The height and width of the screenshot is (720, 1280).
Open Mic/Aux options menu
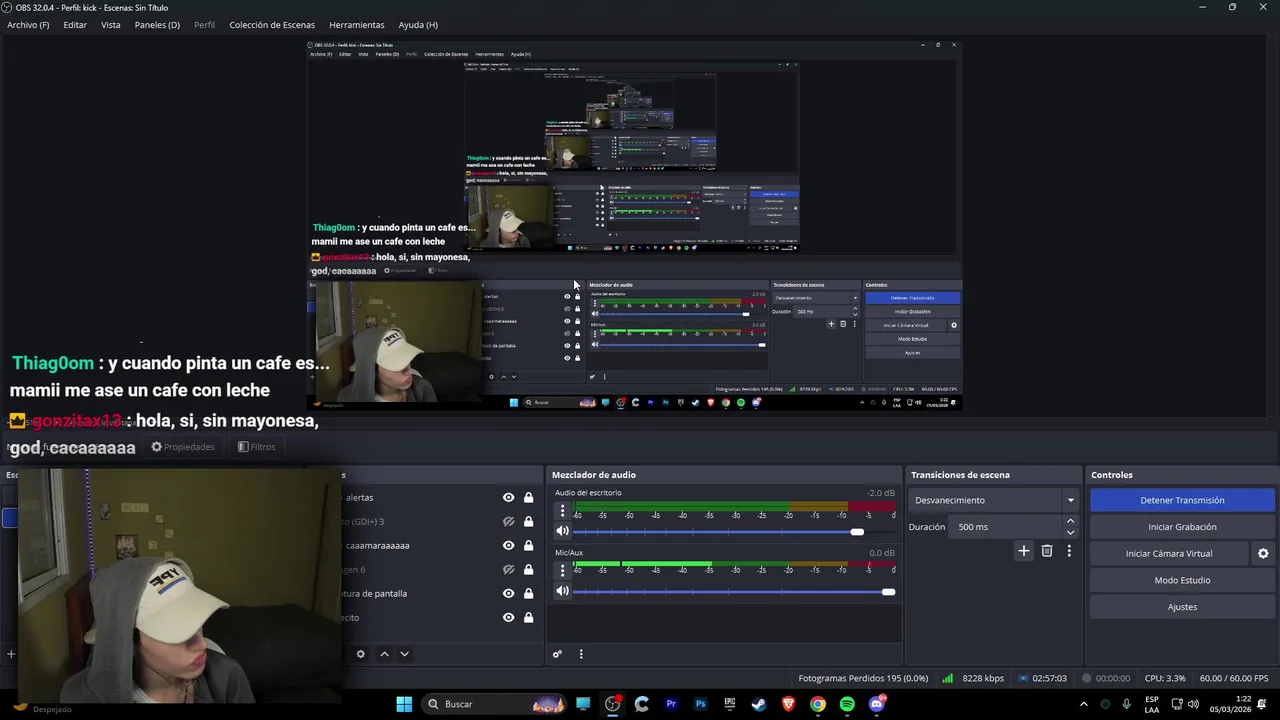[x=562, y=570]
